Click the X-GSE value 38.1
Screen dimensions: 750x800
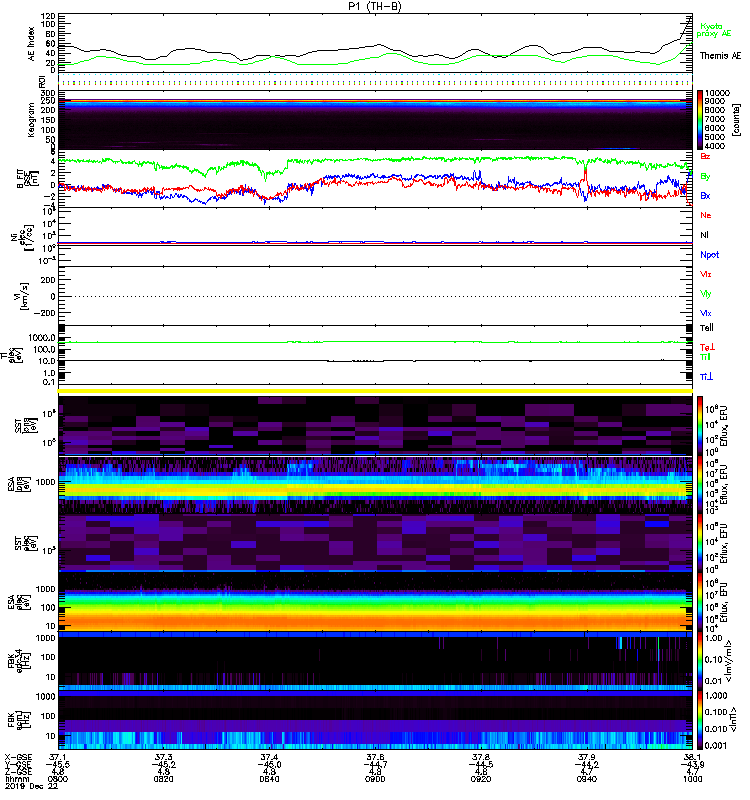tap(692, 758)
